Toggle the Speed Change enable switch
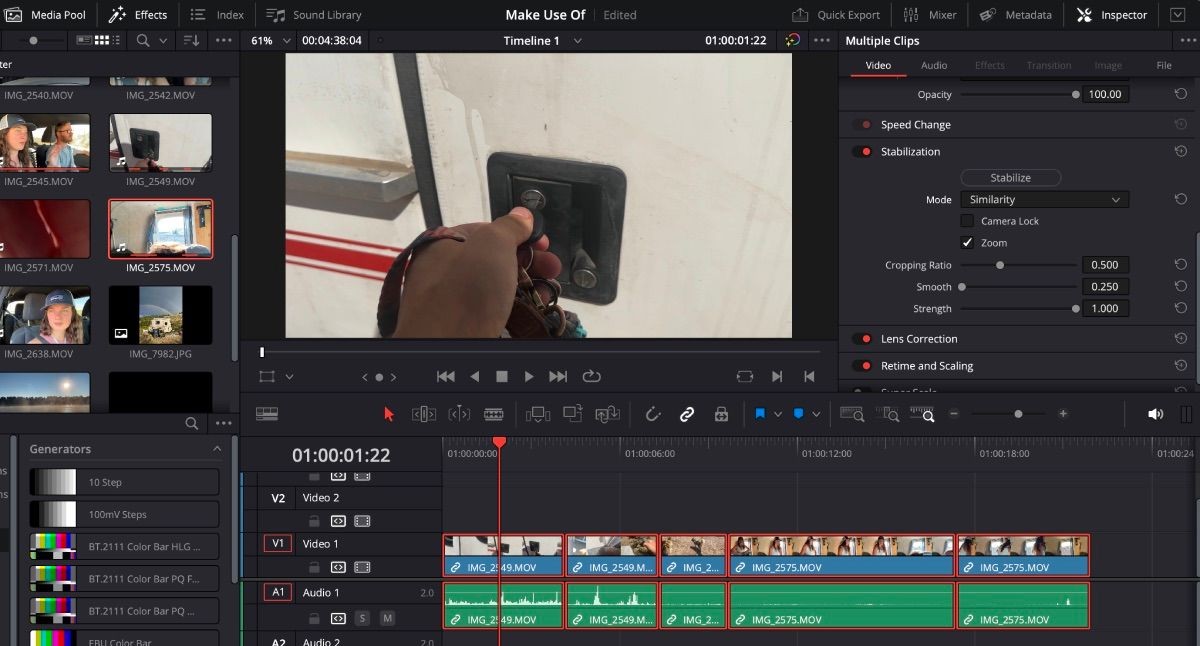1200x646 pixels. [861, 125]
